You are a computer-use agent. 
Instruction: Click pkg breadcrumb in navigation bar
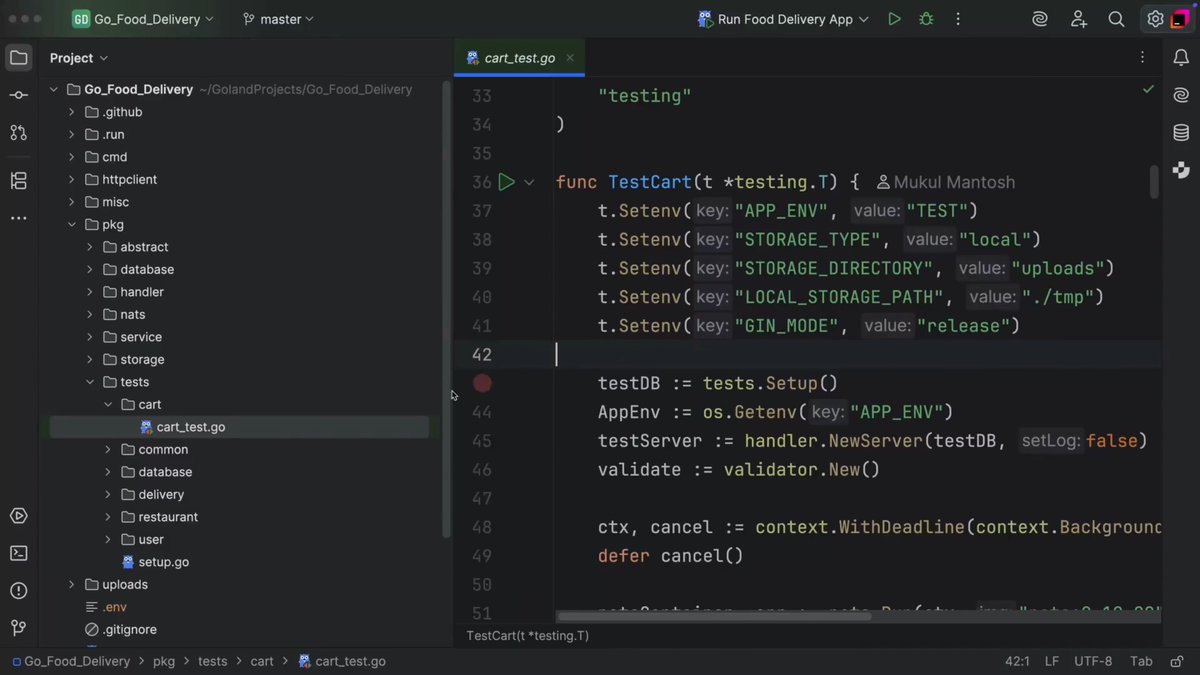pyautogui.click(x=163, y=661)
